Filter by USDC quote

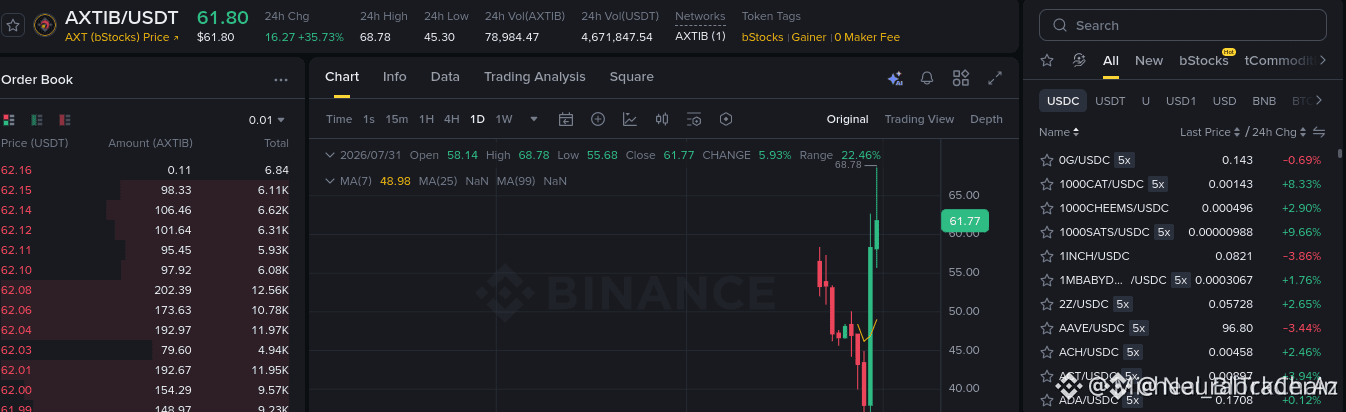1063,101
